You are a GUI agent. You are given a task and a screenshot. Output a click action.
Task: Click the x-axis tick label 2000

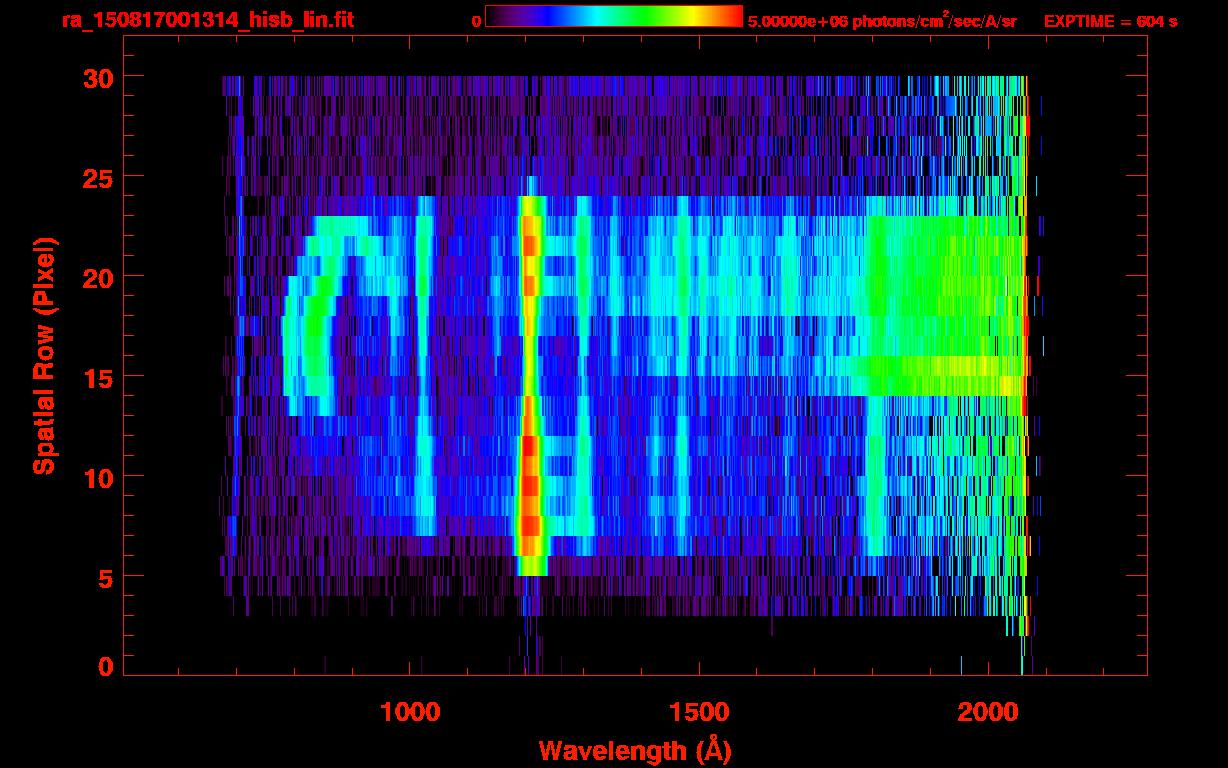pyautogui.click(x=987, y=712)
